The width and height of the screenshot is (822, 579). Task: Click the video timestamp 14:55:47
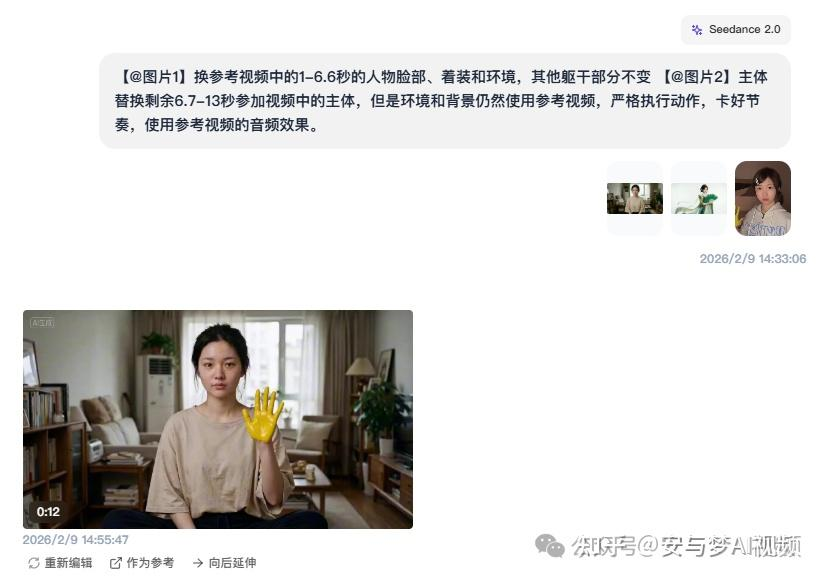pyautogui.click(x=75, y=540)
